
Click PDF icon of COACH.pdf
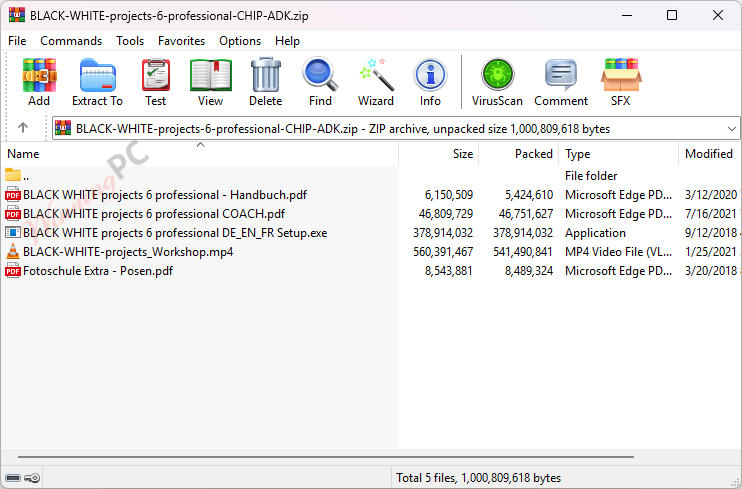pos(13,213)
